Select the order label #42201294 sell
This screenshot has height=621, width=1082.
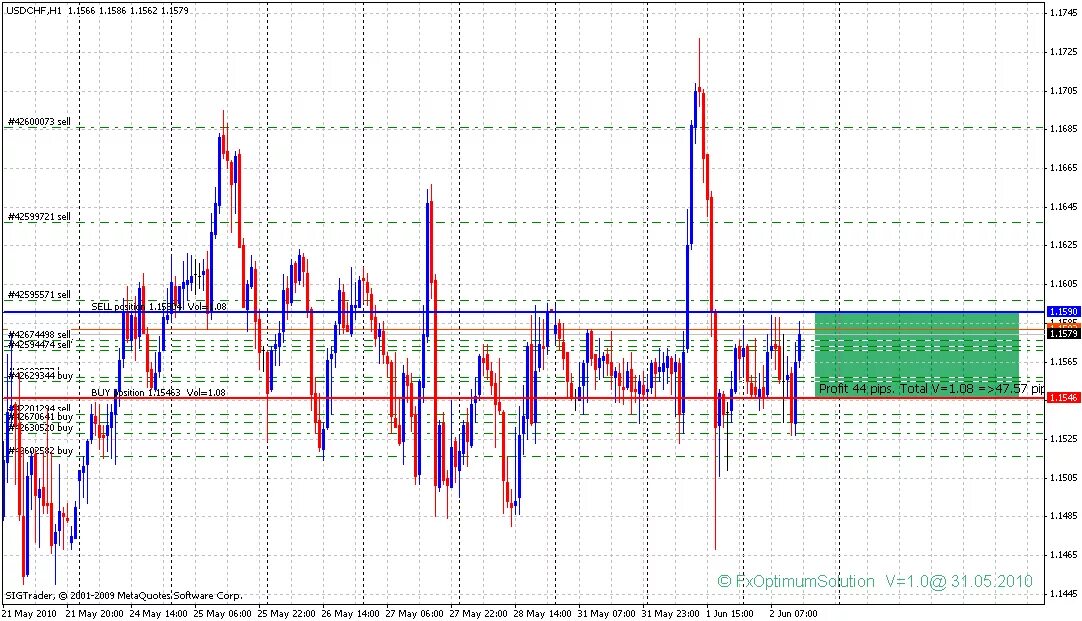[39, 408]
